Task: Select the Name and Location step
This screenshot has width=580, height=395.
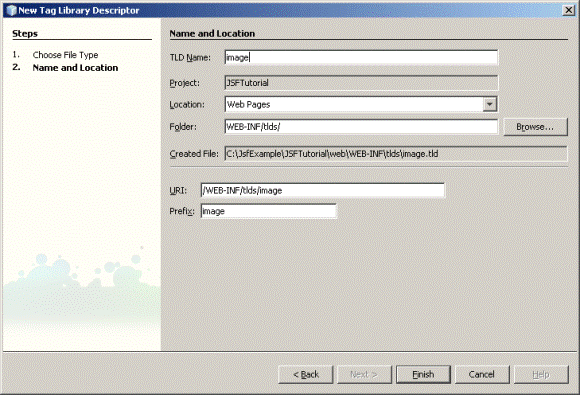Action: (x=75, y=68)
